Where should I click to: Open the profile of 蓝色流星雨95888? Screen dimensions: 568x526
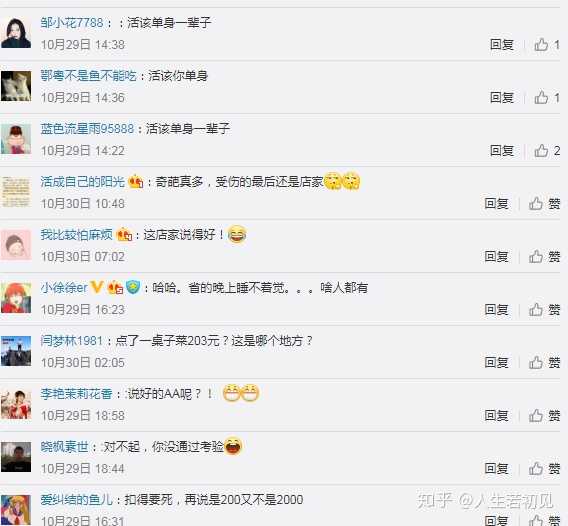pyautogui.click(x=87, y=129)
